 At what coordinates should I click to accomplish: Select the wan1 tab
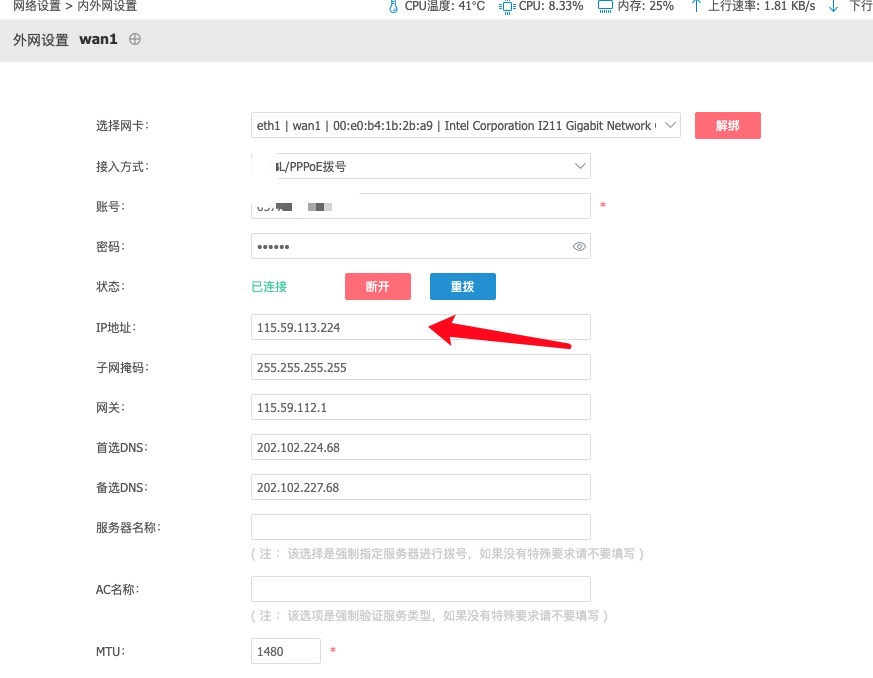[x=97, y=40]
